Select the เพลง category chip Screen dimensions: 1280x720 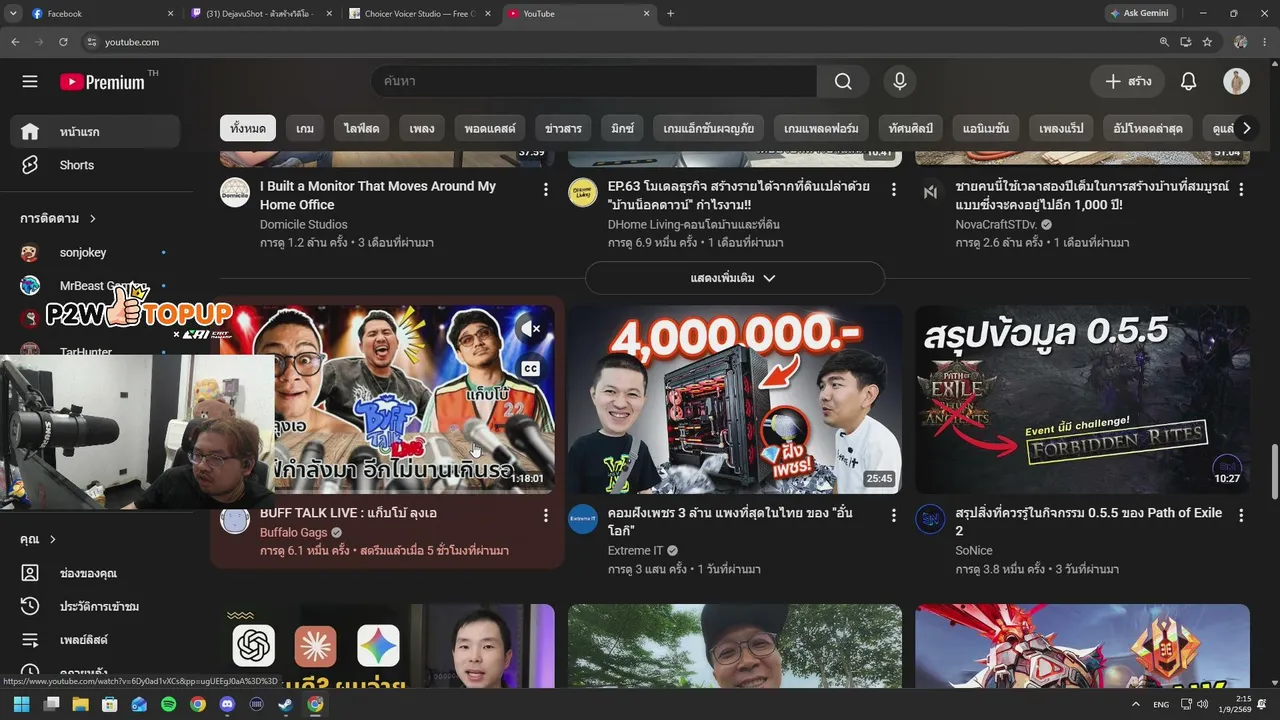pyautogui.click(x=422, y=129)
